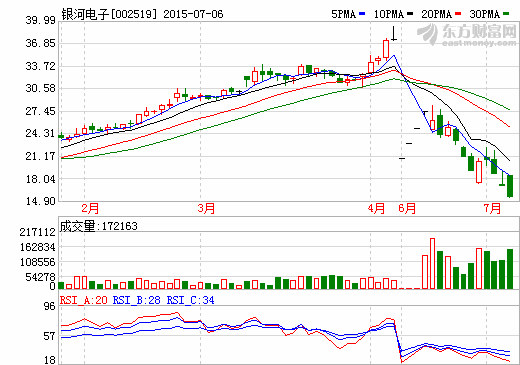The image size is (520, 365).
Task: Click the last green candlestick at the chart's right end
Action: (510, 186)
